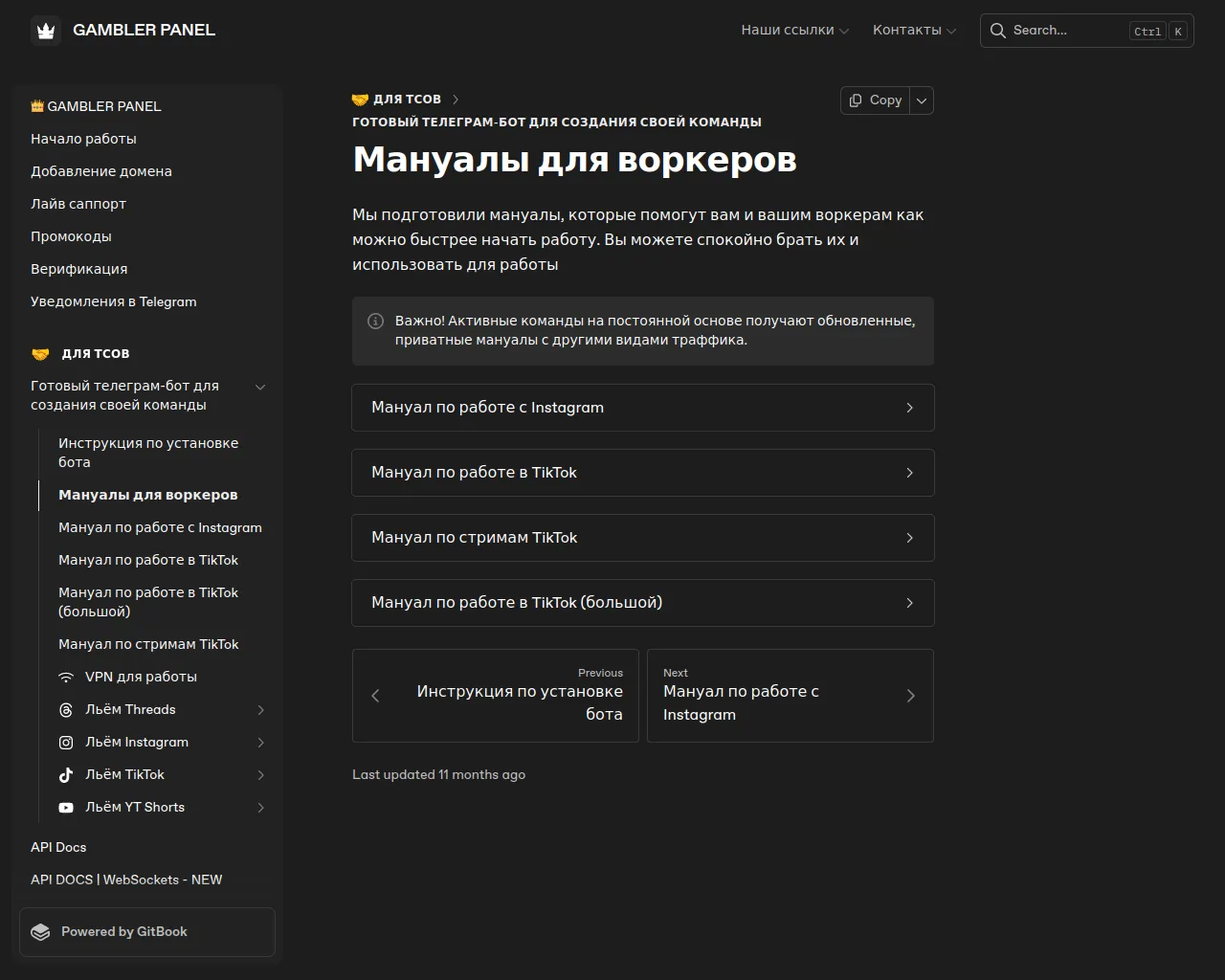Expand the Льём Threads submenu chevron
Image resolution: width=1225 pixels, height=980 pixels.
coord(260,710)
